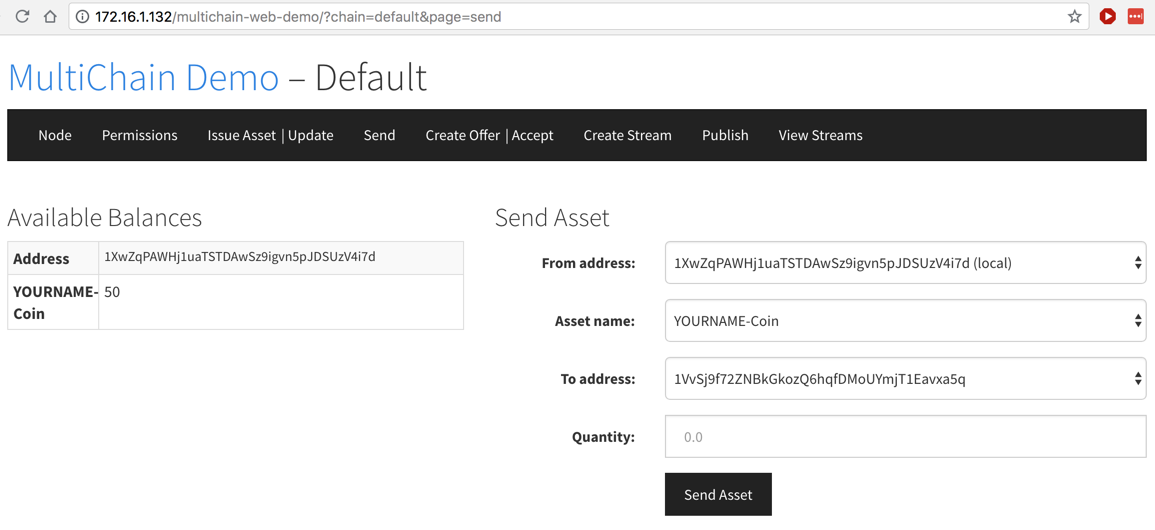Open the Node page in the navbar
This screenshot has height=530, width=1155.
coord(55,135)
